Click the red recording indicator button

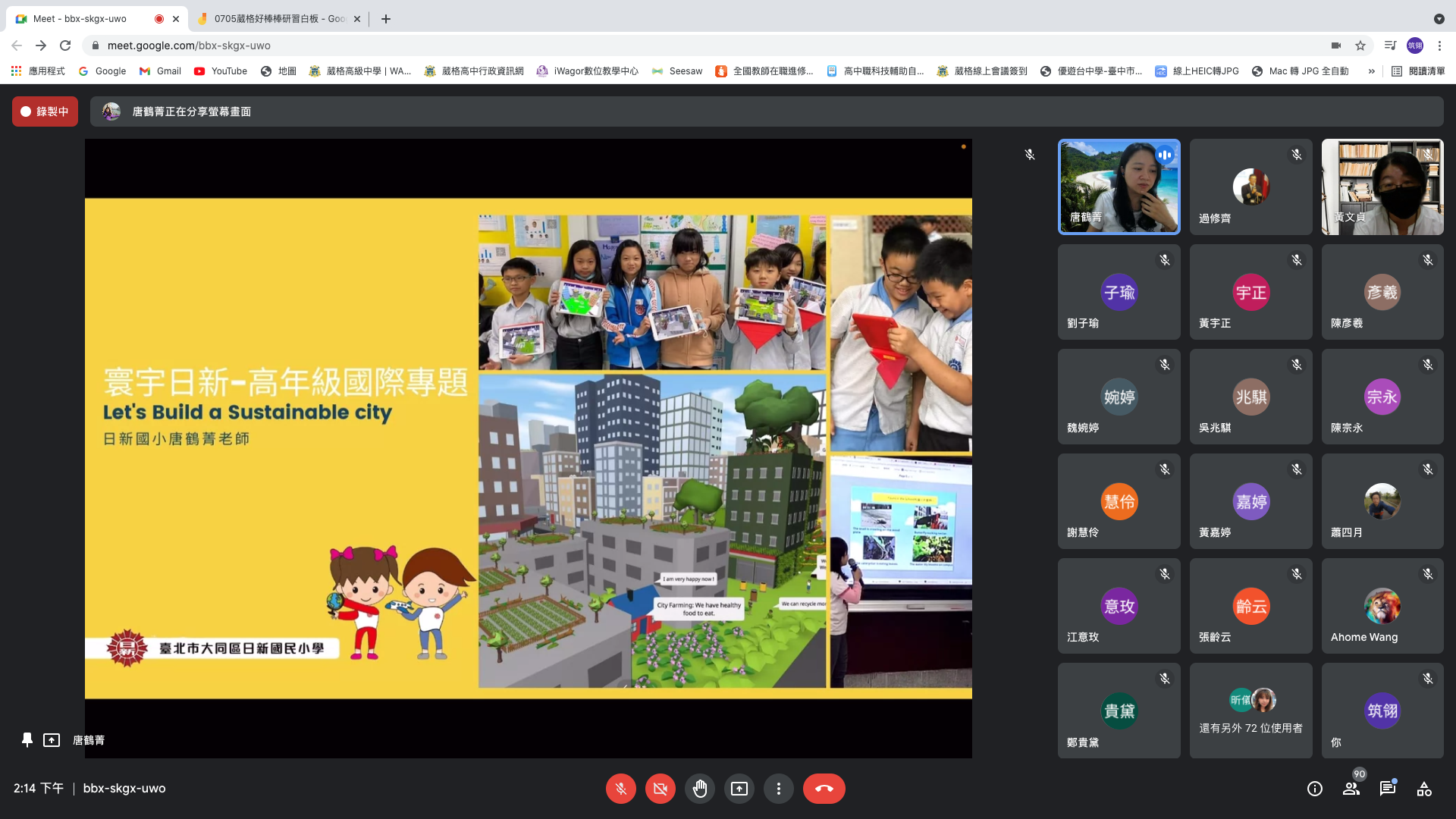[45, 111]
